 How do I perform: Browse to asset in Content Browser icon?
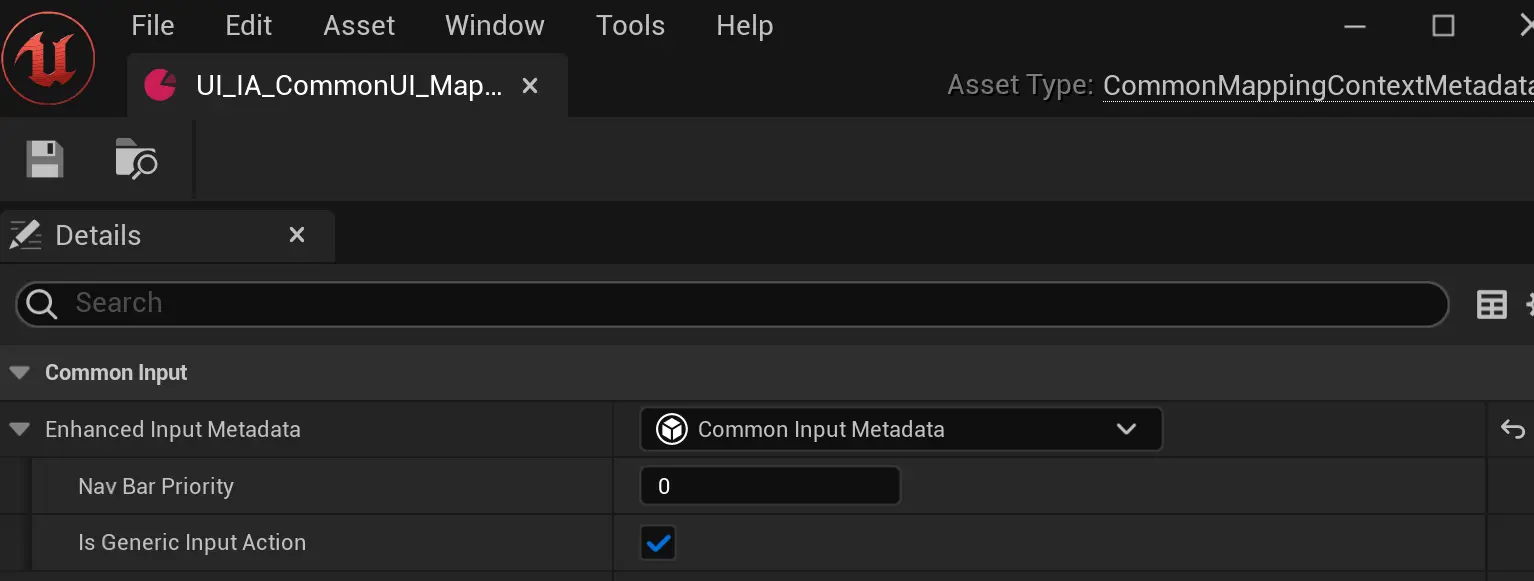[x=136, y=160]
